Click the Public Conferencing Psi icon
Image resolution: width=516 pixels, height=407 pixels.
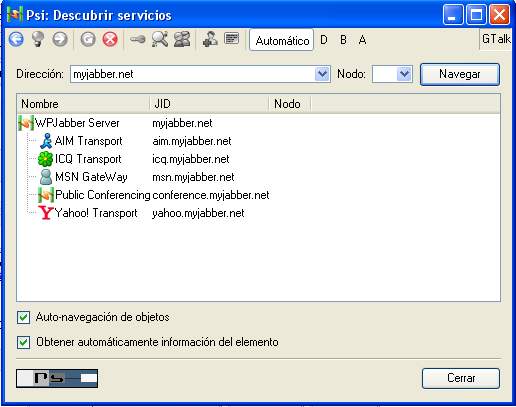46,195
